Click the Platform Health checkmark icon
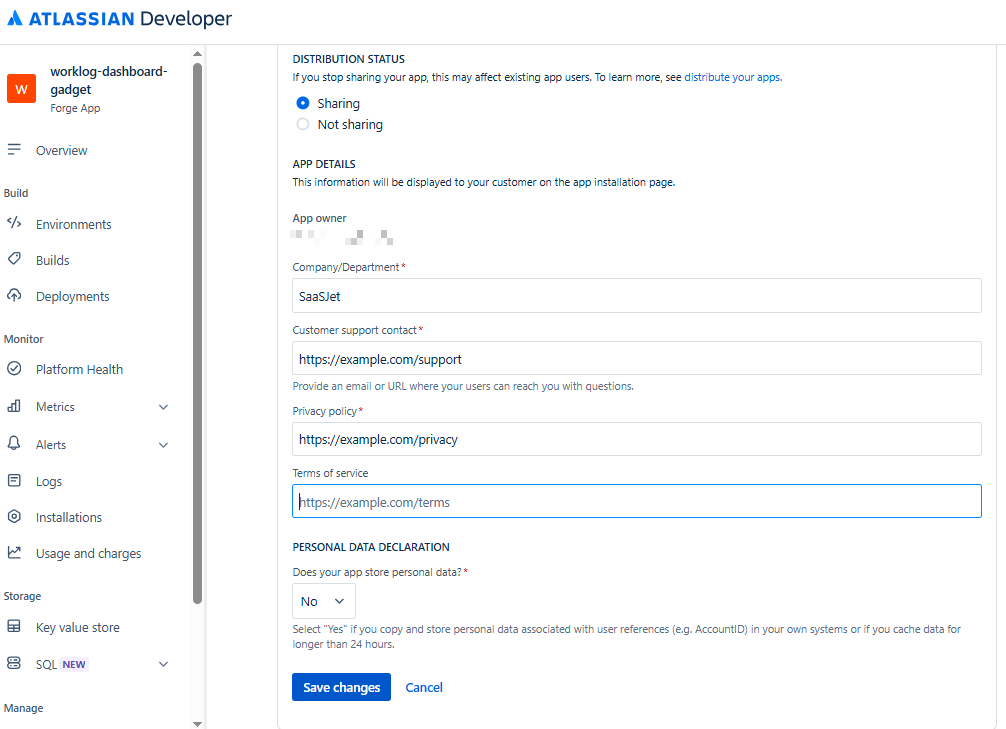The height and width of the screenshot is (729, 1006). (x=14, y=369)
